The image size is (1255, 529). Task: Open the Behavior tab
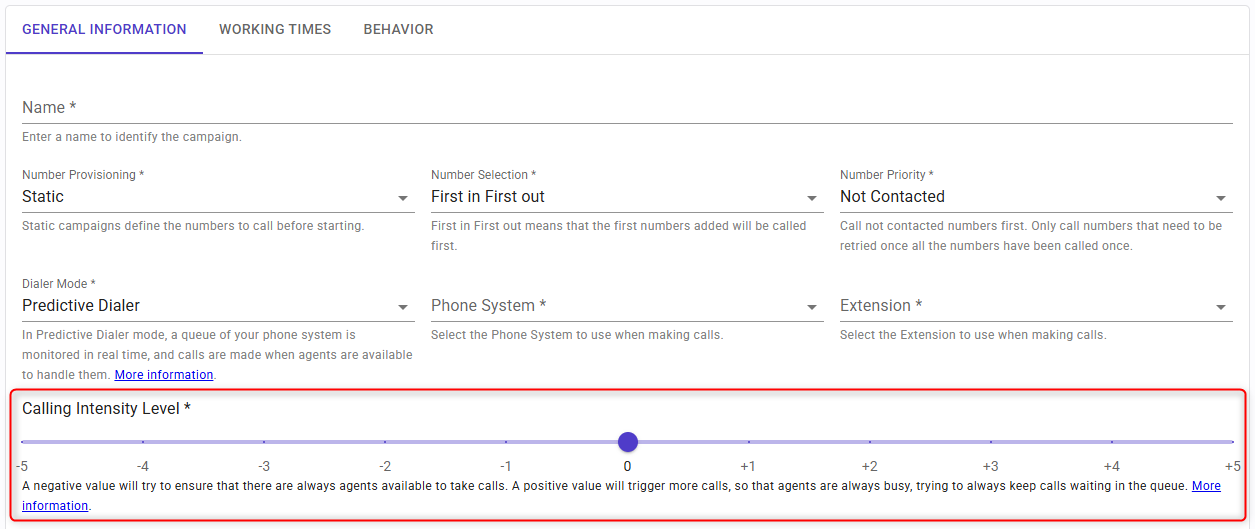pos(398,29)
